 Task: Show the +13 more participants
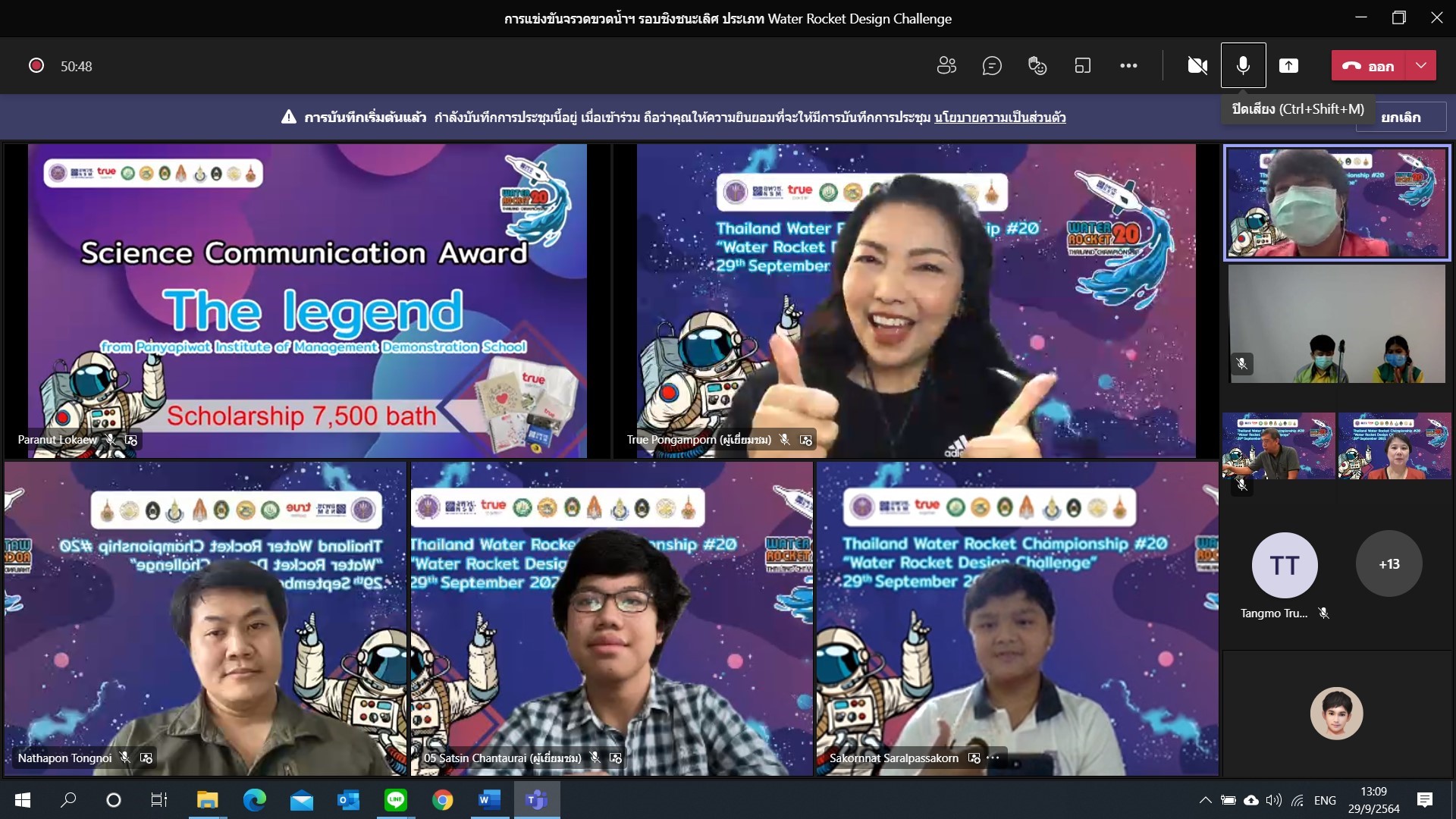1389,564
